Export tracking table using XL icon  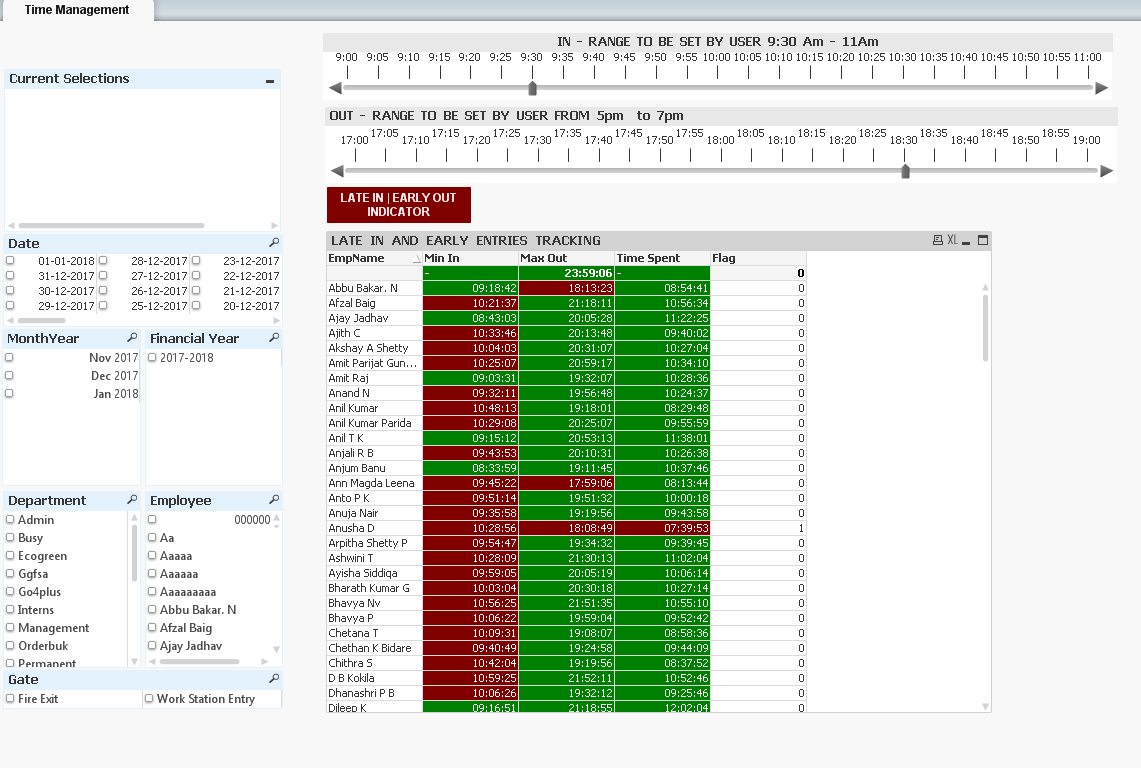pos(952,240)
